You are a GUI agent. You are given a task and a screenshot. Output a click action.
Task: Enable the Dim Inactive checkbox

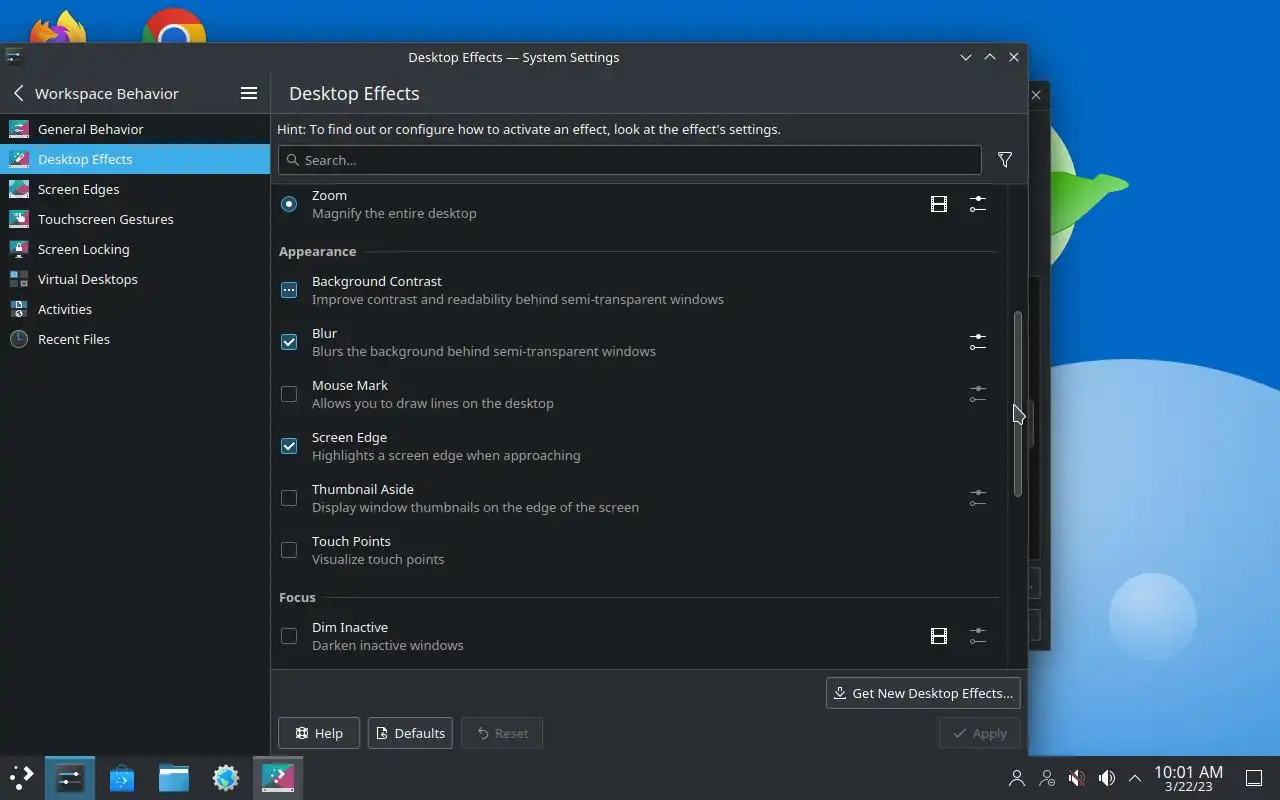pos(289,636)
